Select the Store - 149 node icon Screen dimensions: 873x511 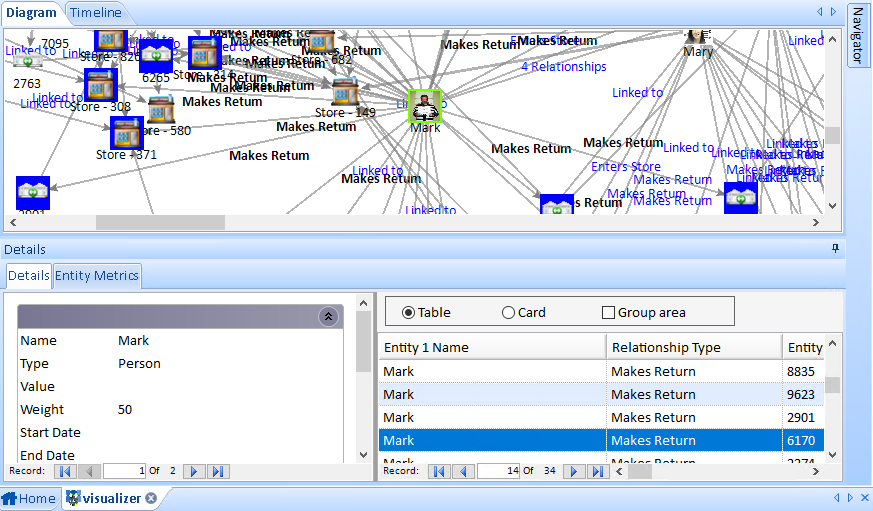(x=345, y=91)
